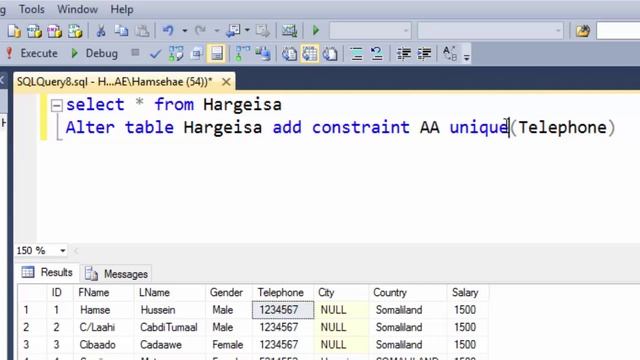Image resolution: width=640 pixels, height=360 pixels.
Task: Open the second wider Solution Platforms combo box
Action: (490, 31)
